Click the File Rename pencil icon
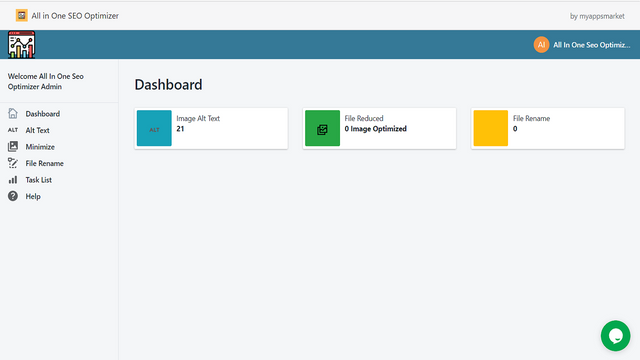Image resolution: width=640 pixels, height=360 pixels. click(x=13, y=163)
